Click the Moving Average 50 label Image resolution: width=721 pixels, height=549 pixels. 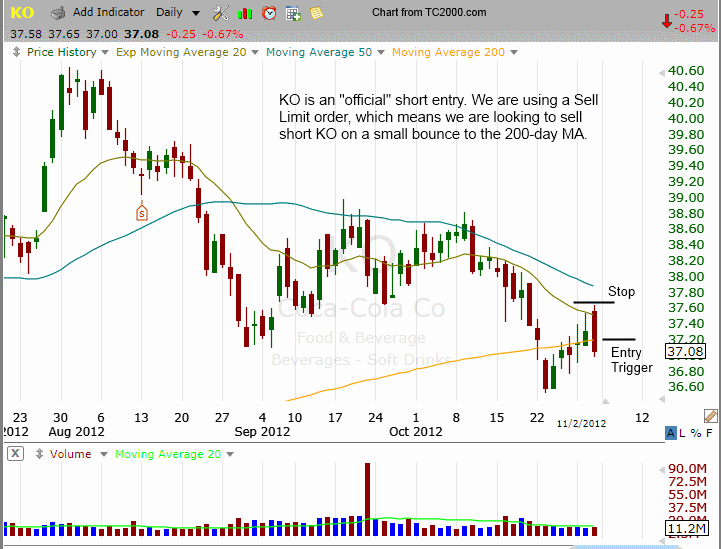[319, 52]
